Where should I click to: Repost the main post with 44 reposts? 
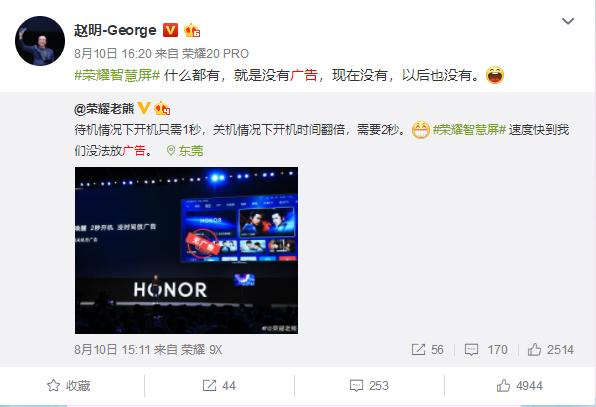(x=219, y=386)
